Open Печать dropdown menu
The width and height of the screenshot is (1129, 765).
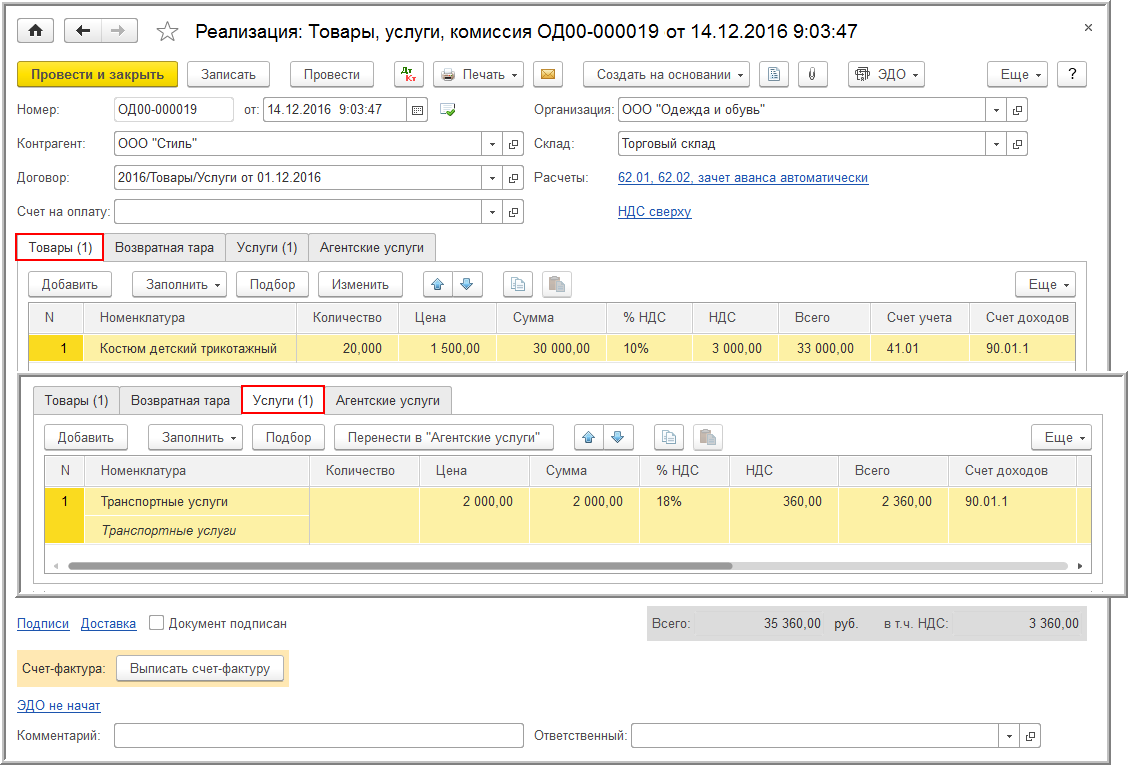478,74
